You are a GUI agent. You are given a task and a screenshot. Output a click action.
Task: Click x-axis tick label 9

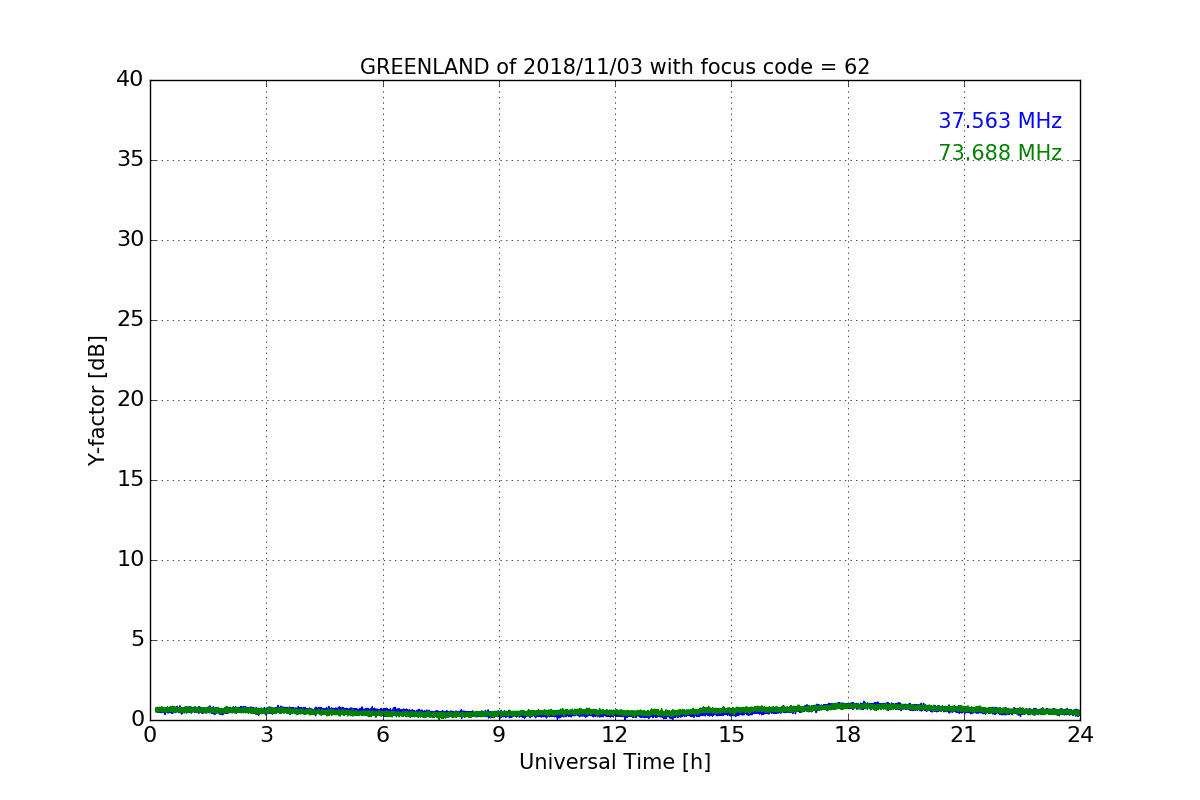point(499,735)
